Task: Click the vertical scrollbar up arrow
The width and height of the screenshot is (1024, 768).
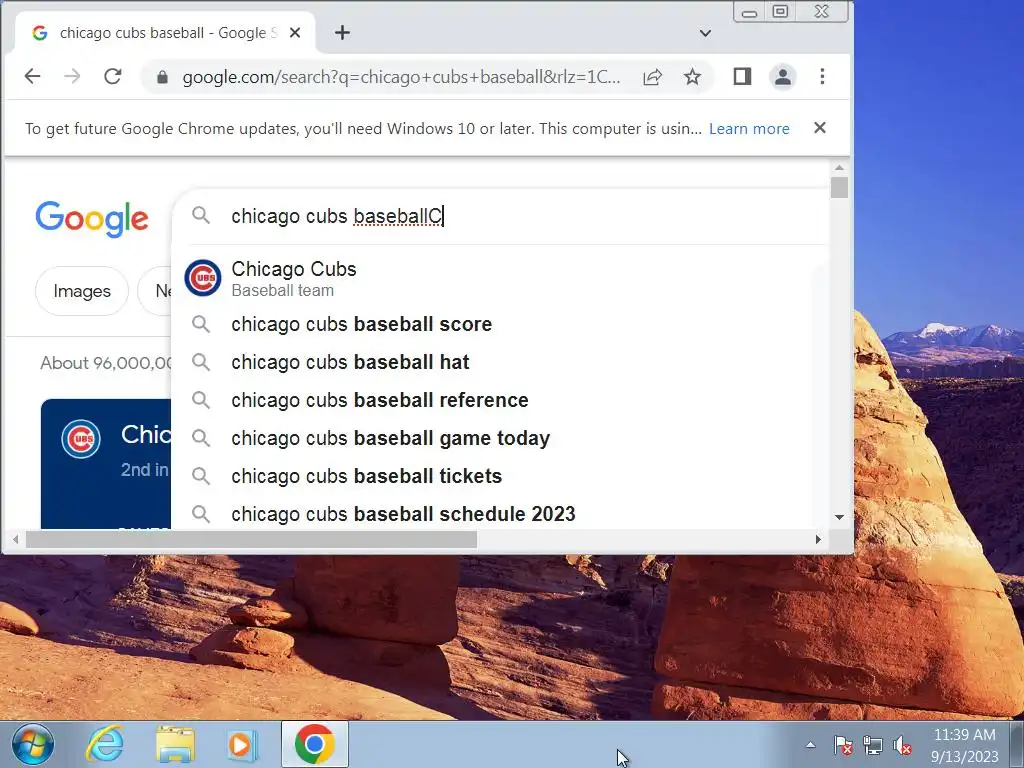Action: (839, 168)
